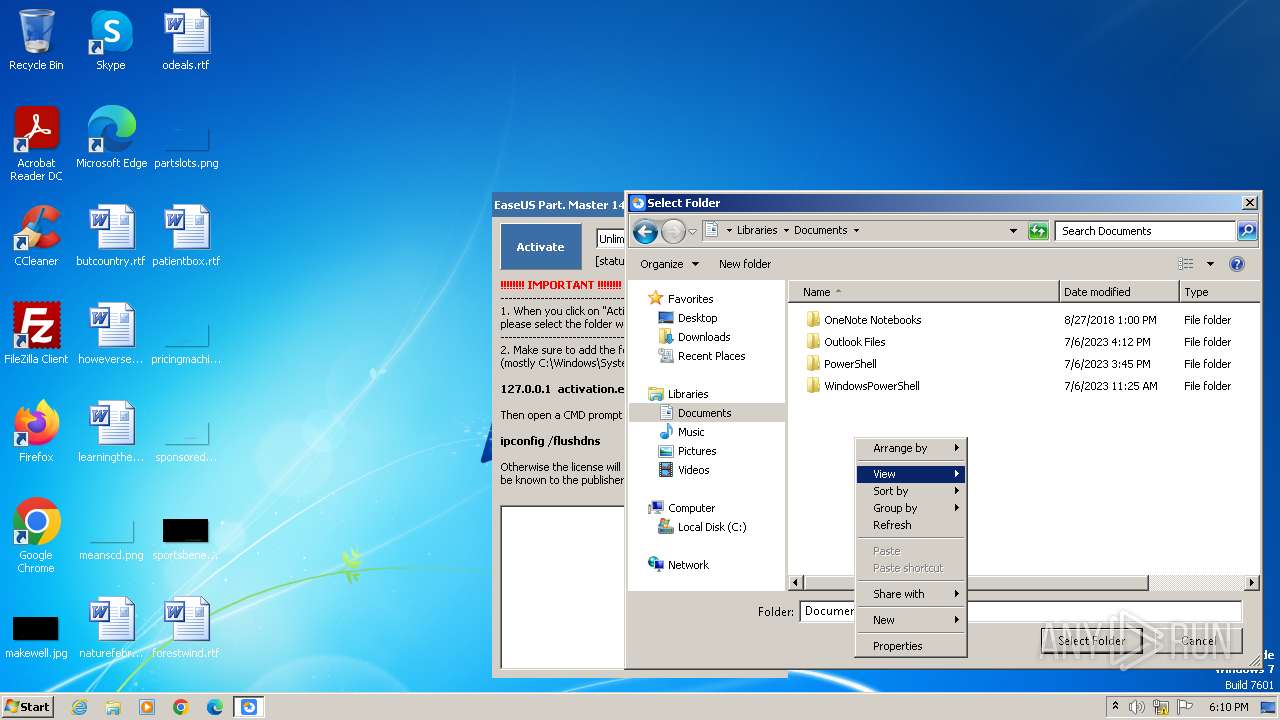The width and height of the screenshot is (1280, 720).
Task: Launch Google Chrome desktop shortcut
Action: 36,536
